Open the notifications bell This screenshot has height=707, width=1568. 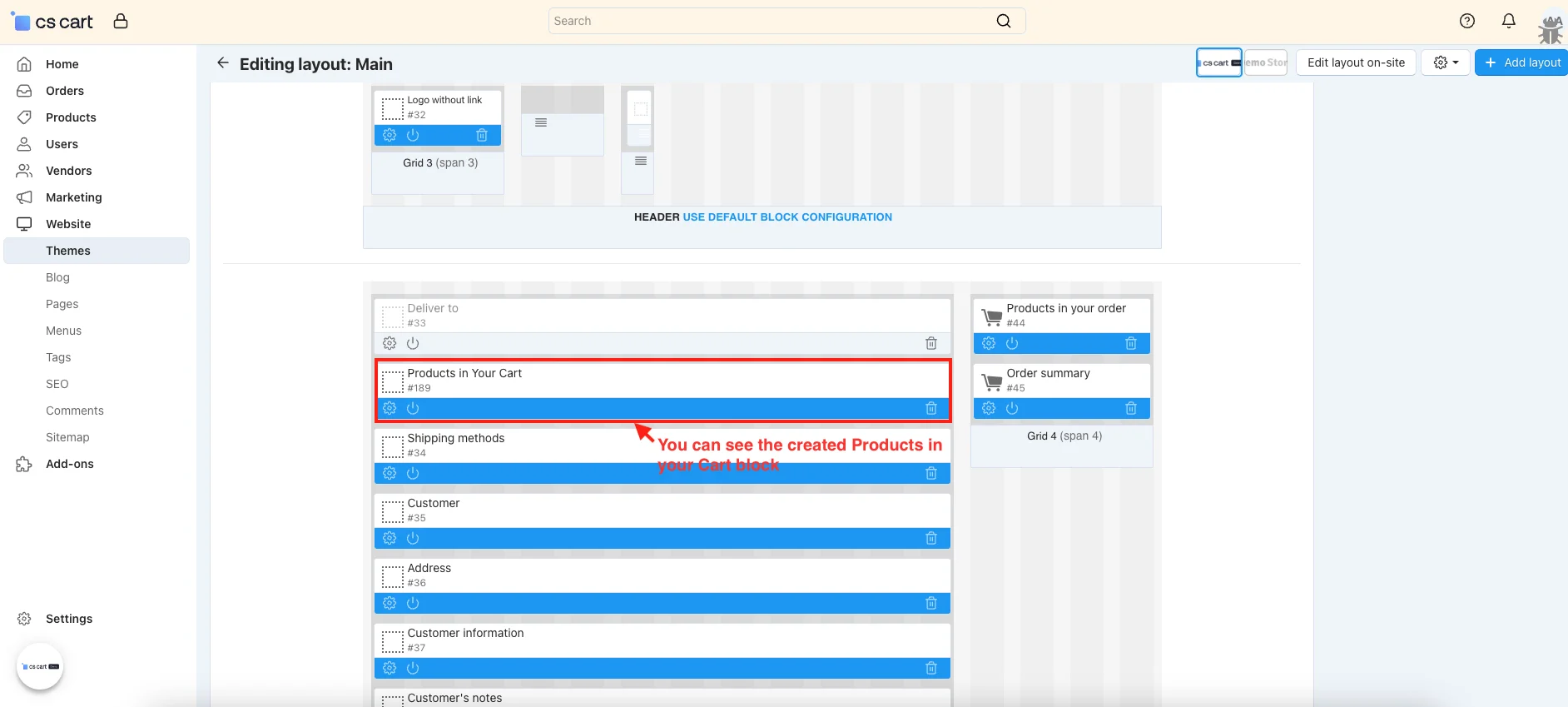pyautogui.click(x=1509, y=21)
